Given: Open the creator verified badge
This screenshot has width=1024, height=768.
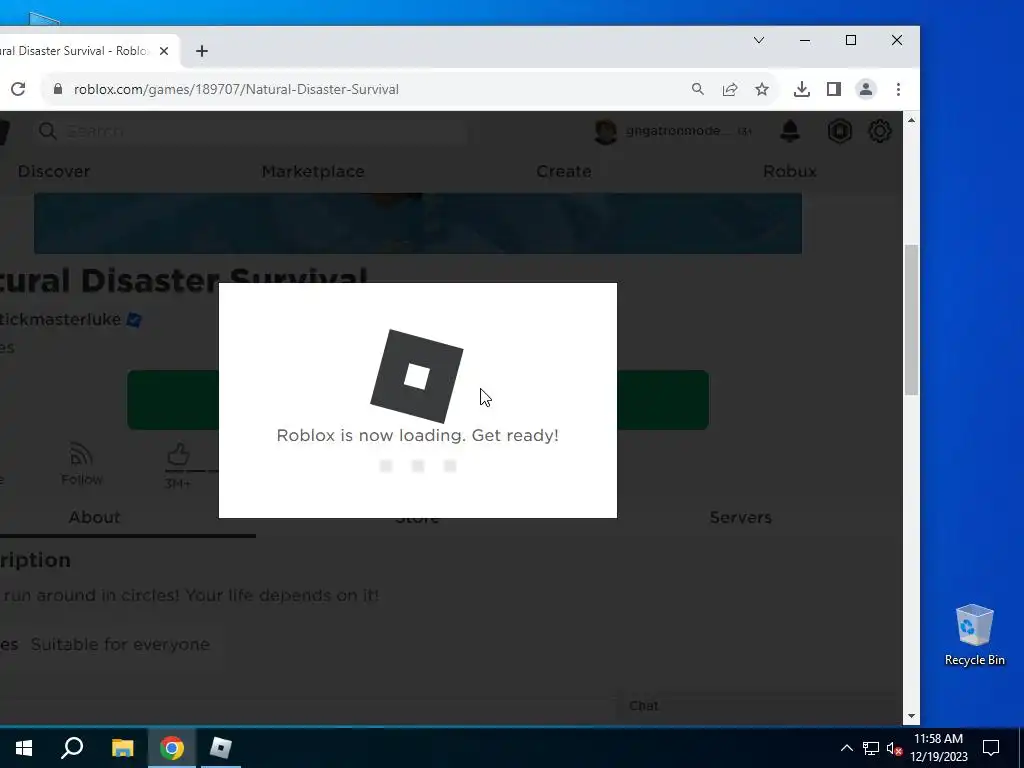Looking at the screenshot, I should click(134, 319).
